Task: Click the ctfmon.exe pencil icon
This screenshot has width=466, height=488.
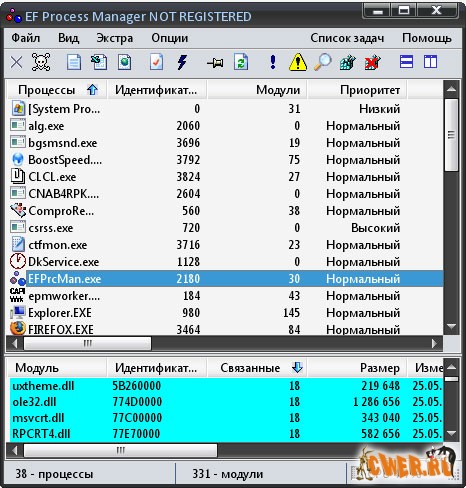Action: tap(18, 244)
